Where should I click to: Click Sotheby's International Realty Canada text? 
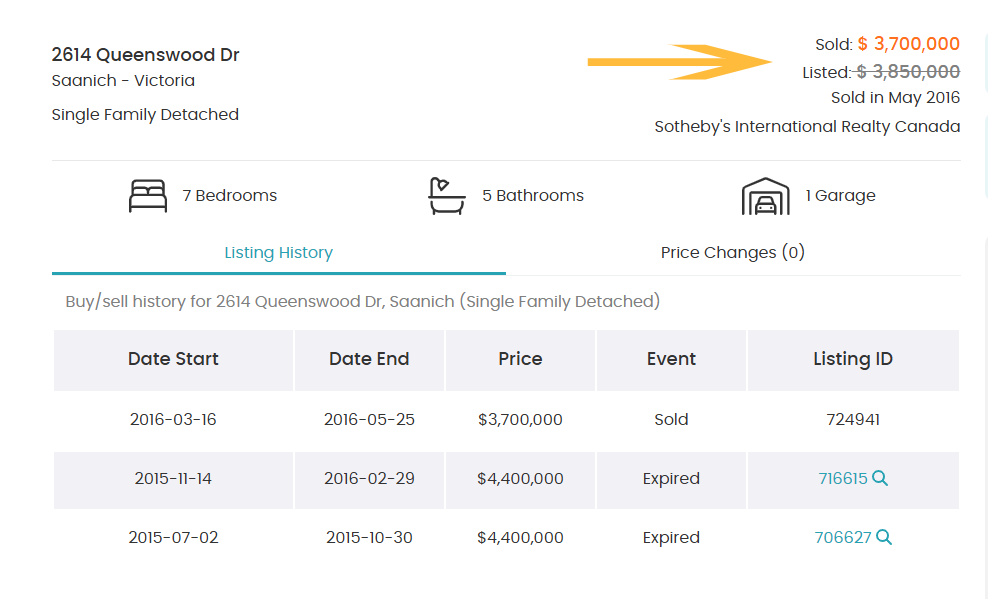807,127
